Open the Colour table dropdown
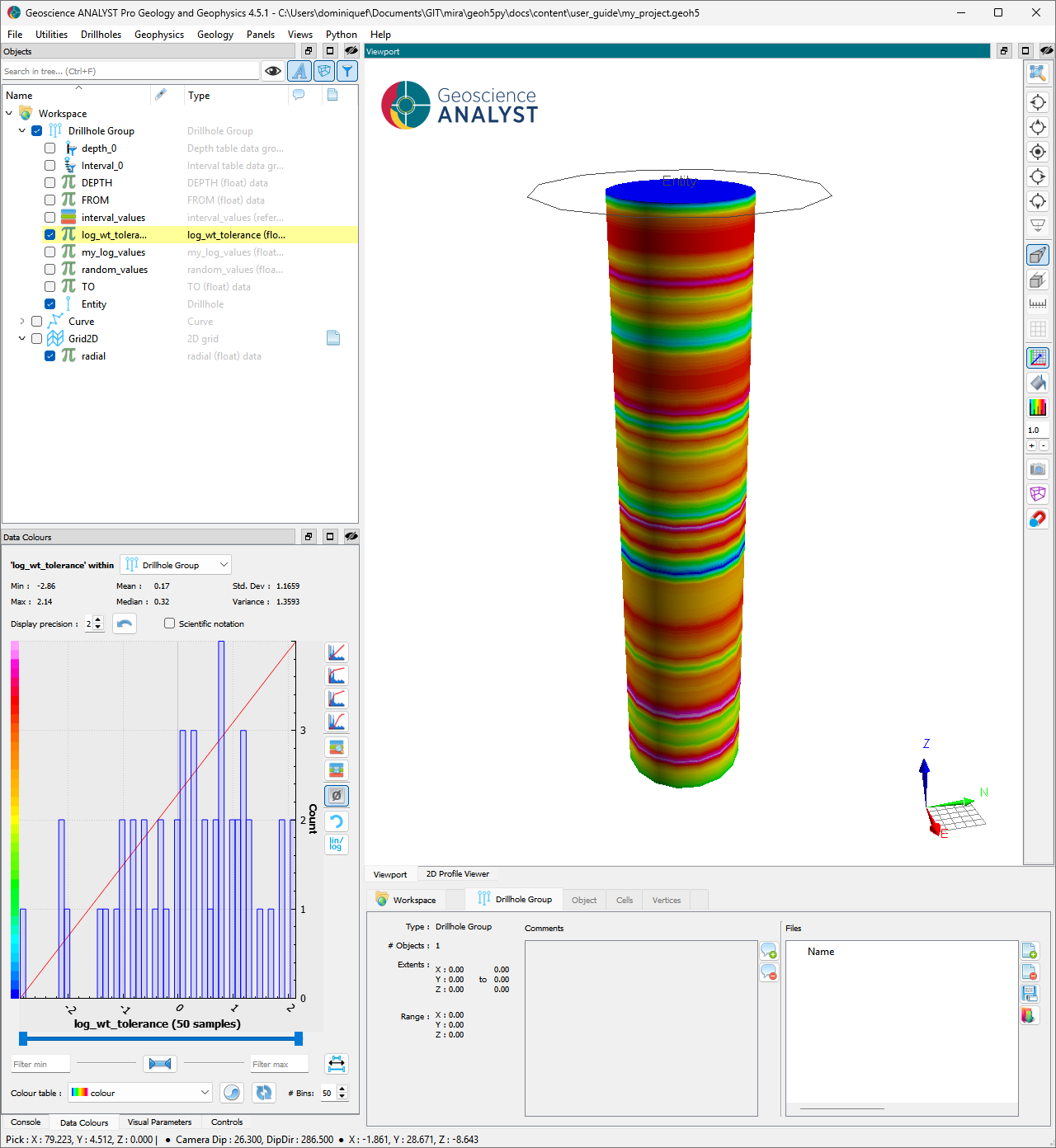This screenshot has height=1148, width=1056. coord(140,1093)
